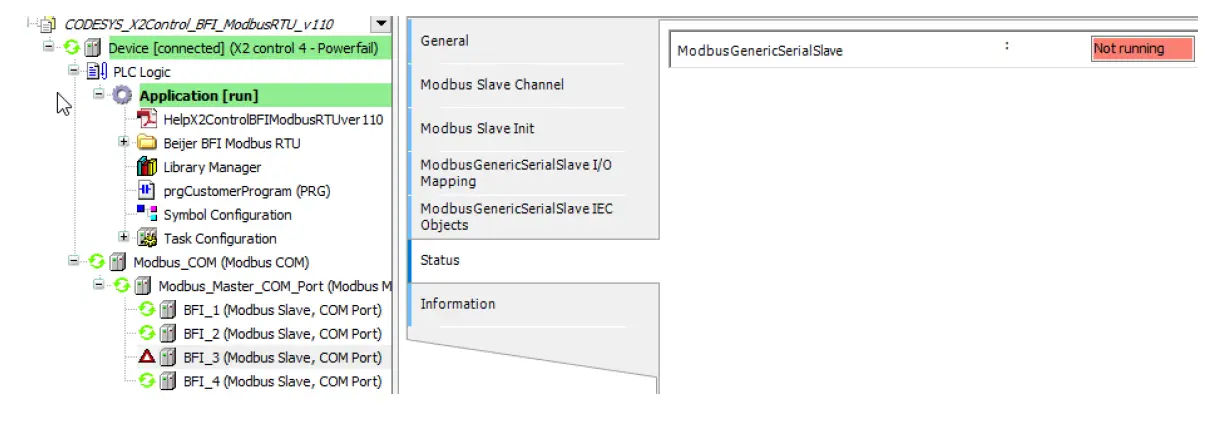Viewport: 1215px width, 428px height.
Task: Select BFI_4 Modbus Slave in tree
Action: (x=282, y=381)
